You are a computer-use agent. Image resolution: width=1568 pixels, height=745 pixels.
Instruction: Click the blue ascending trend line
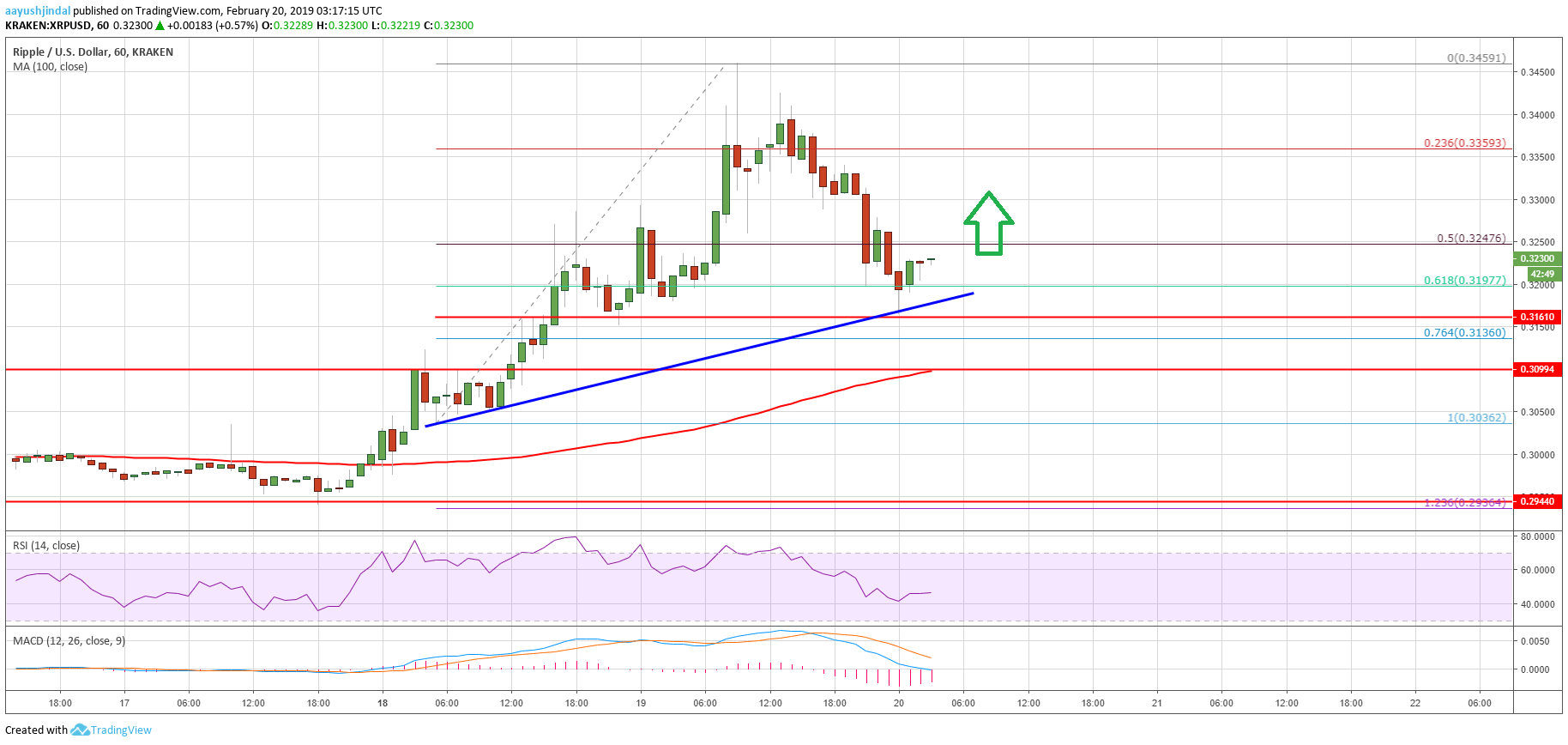click(699, 360)
